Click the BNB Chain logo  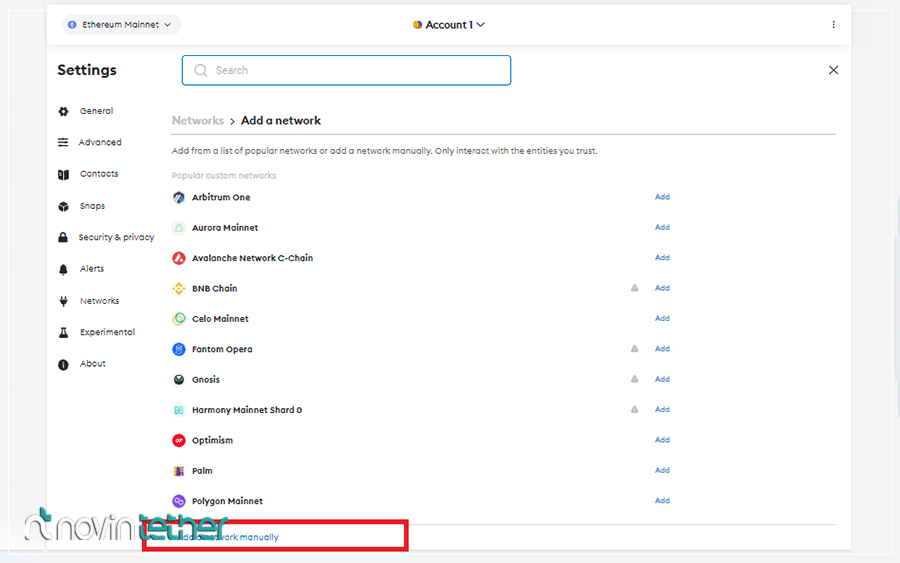[x=179, y=289]
